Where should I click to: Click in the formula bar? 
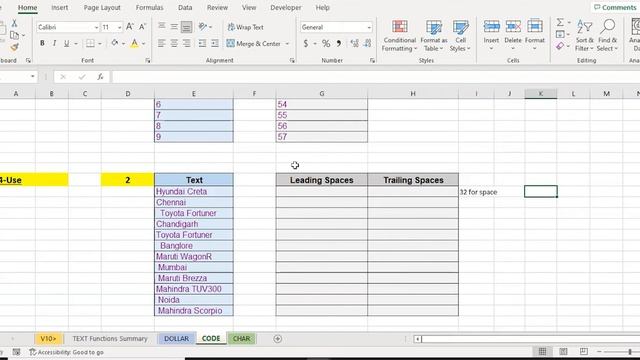click(375, 77)
